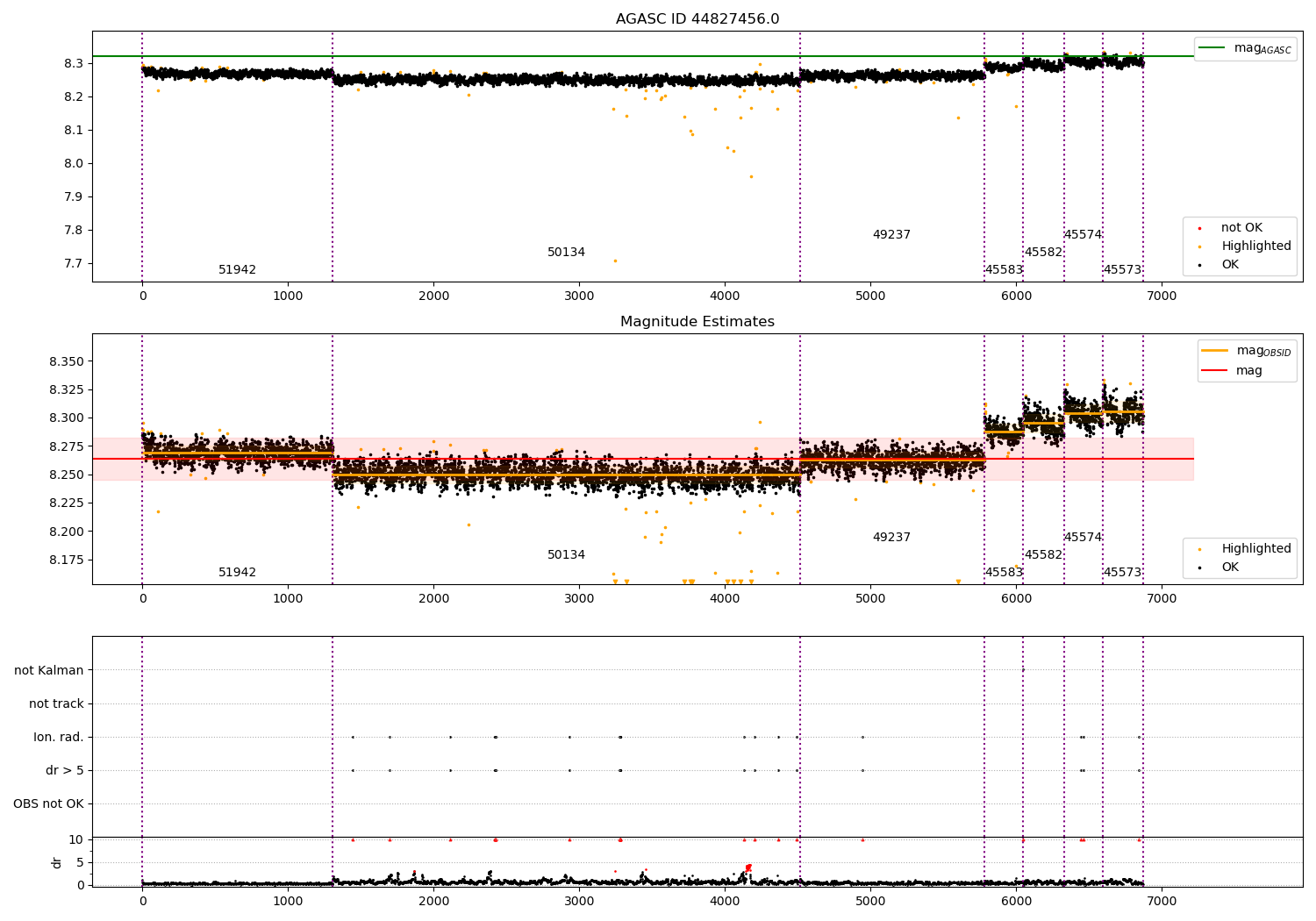The width and height of the screenshot is (1316, 921).
Task: Click the 8.350 tick label on the middle plot
Action: [67, 362]
